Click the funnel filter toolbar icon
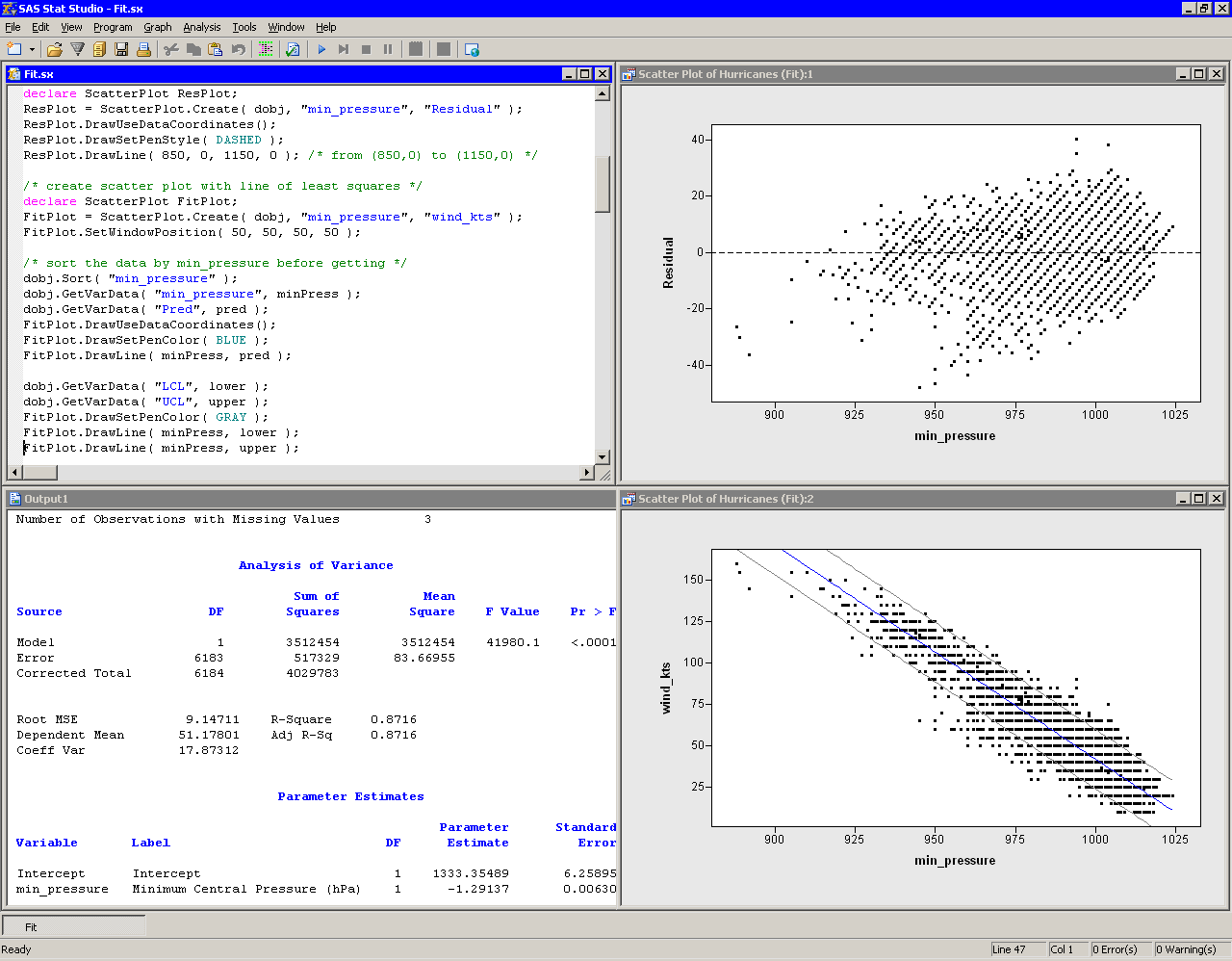The image size is (1232, 961). (x=77, y=49)
